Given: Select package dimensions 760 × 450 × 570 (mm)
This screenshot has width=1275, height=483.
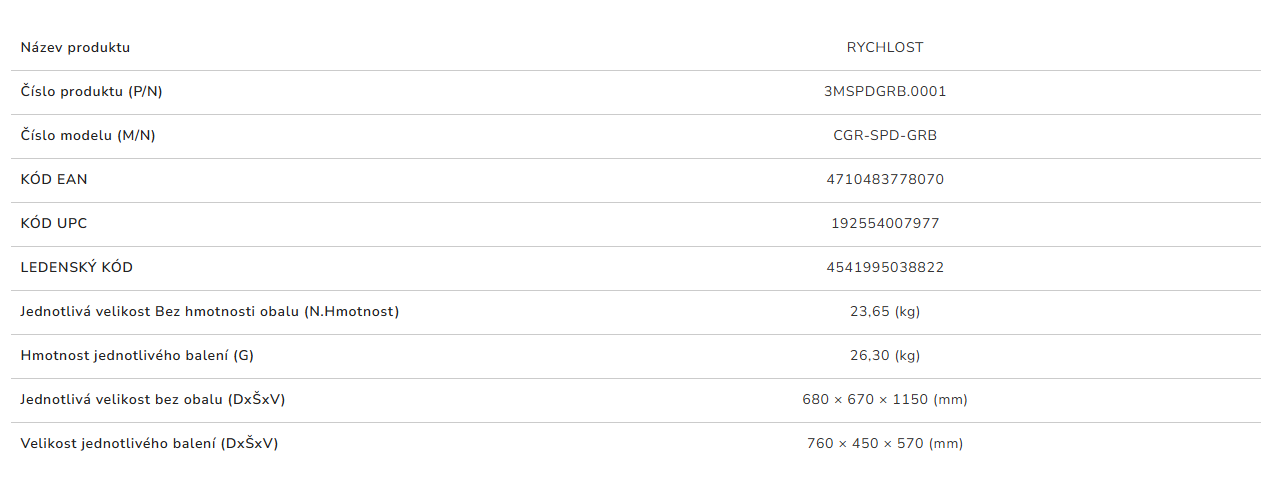Looking at the screenshot, I should click(885, 443).
